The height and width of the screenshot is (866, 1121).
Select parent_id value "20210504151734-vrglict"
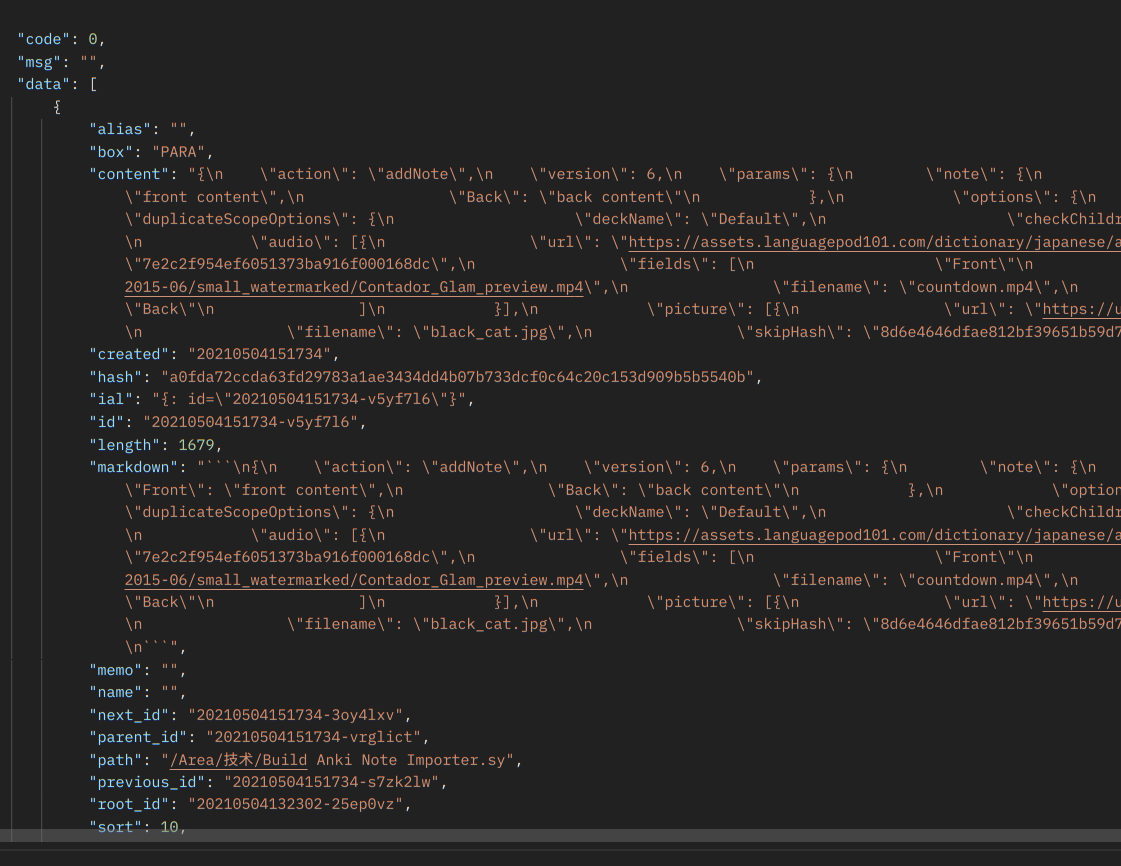pos(313,738)
